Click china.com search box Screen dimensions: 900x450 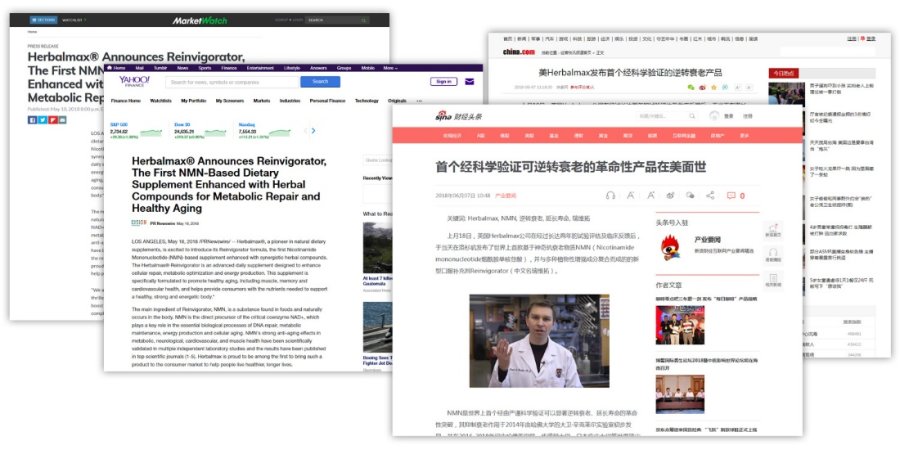[827, 52]
